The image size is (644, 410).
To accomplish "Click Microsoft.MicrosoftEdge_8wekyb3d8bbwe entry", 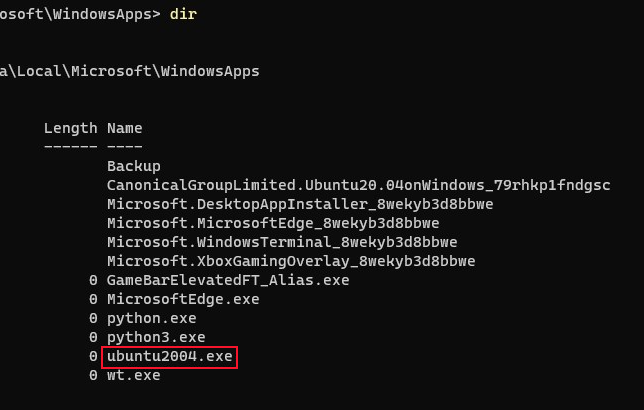I will pyautogui.click(x=273, y=223).
